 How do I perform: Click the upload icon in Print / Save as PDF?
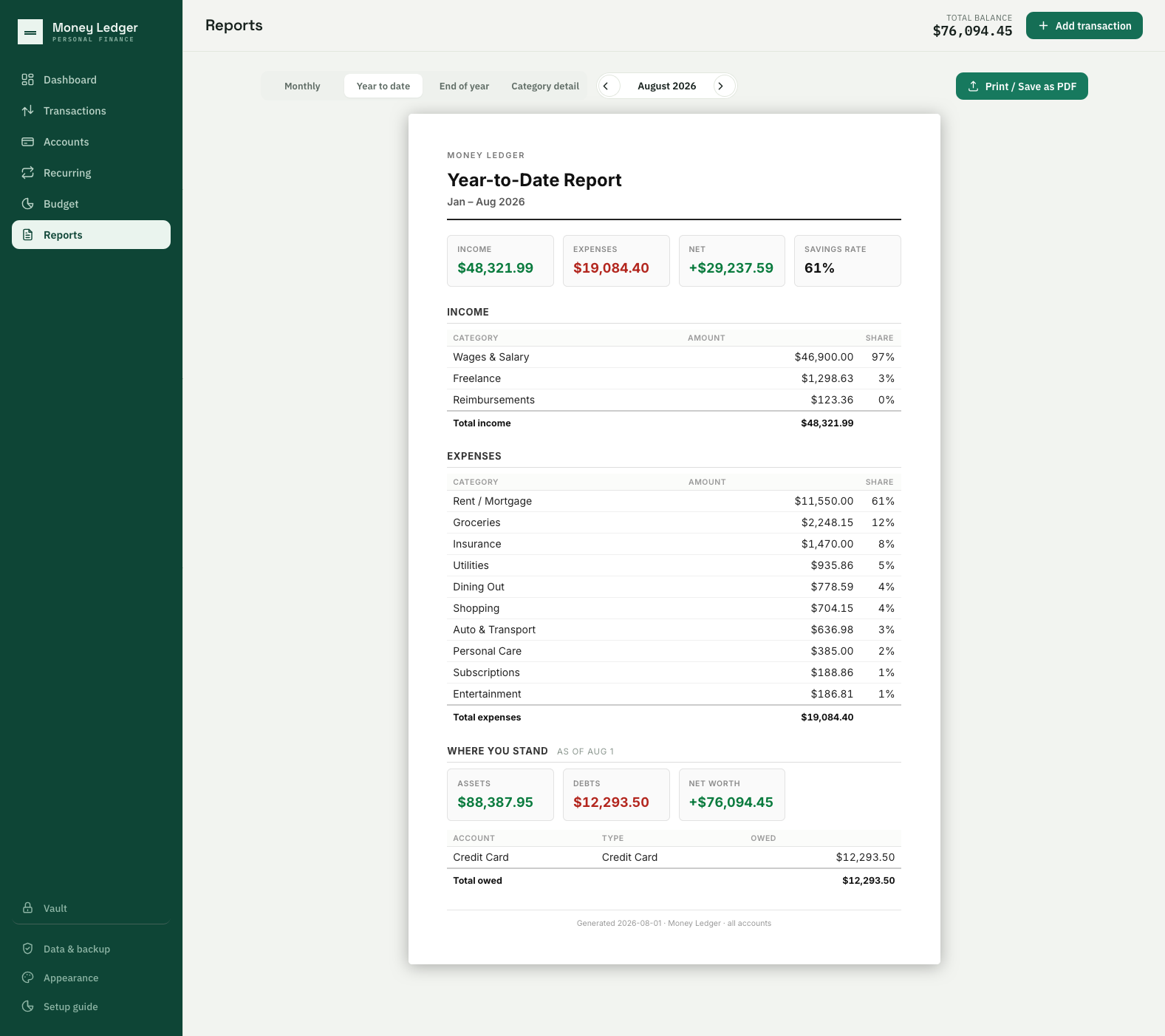tap(973, 86)
